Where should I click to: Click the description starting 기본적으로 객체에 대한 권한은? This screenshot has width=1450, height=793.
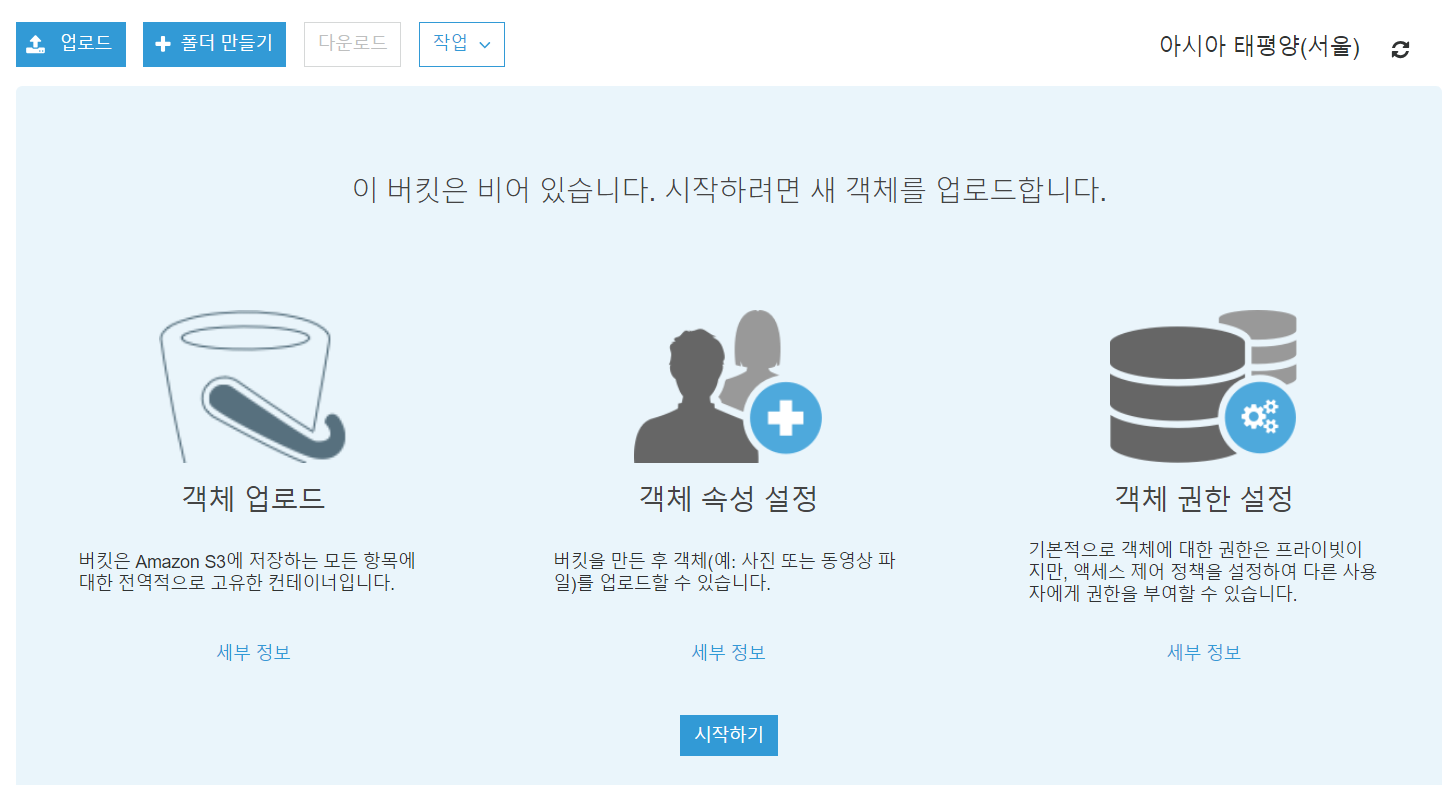point(1203,571)
